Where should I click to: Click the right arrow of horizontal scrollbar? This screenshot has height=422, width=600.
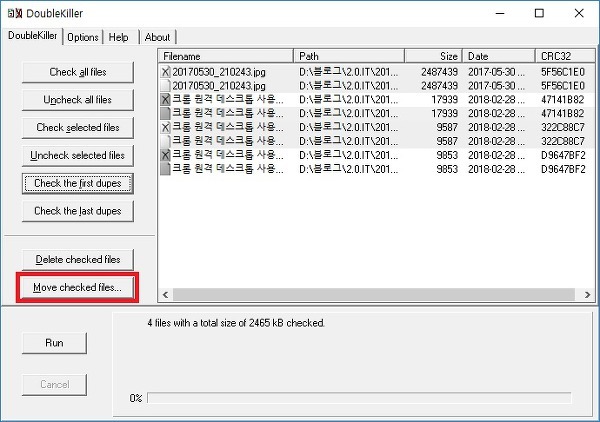(x=588, y=295)
